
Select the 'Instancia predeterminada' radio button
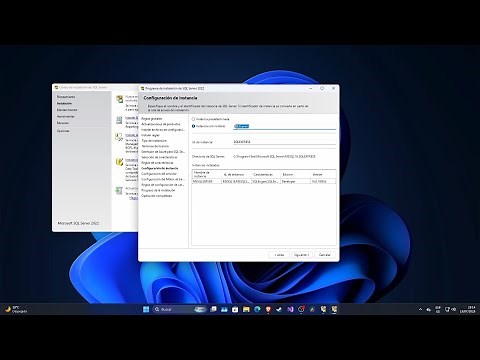[x=193, y=119]
